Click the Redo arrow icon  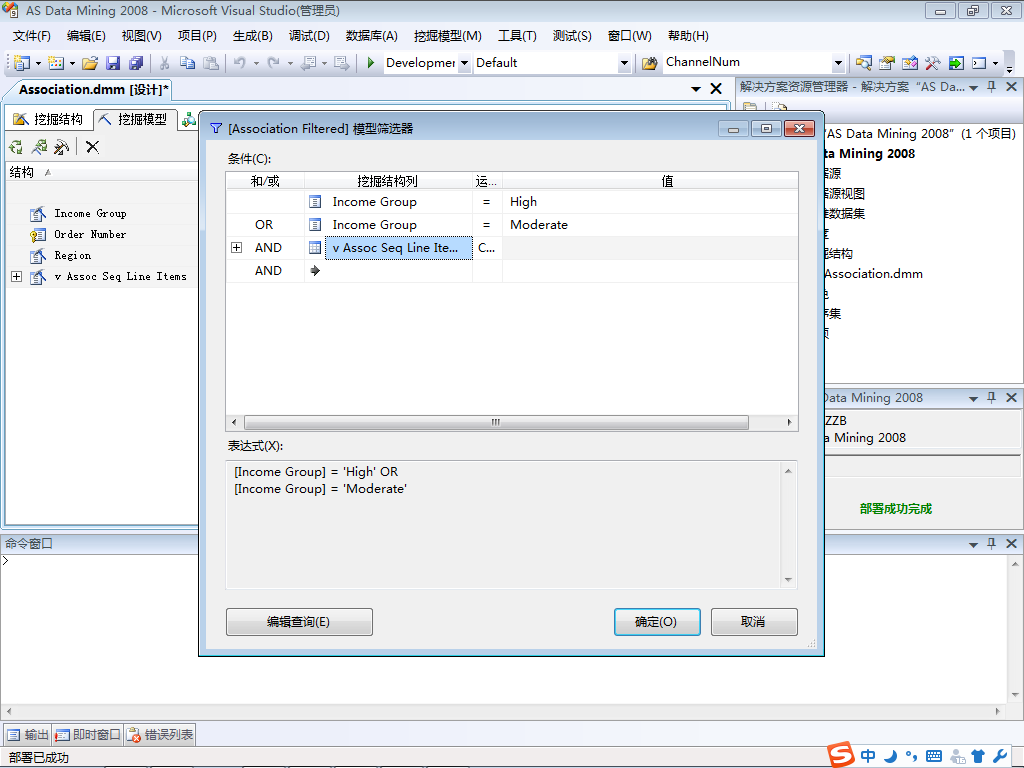click(274, 63)
